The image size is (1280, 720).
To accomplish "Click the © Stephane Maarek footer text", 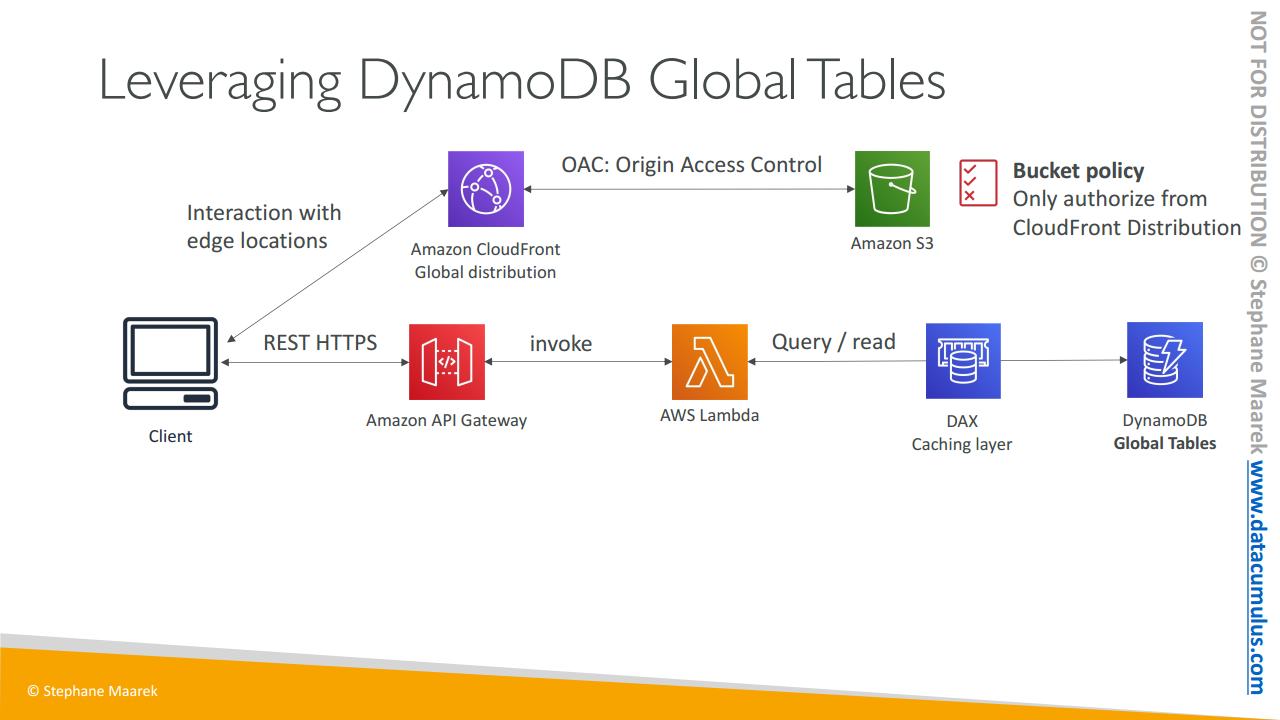I will pyautogui.click(x=92, y=691).
